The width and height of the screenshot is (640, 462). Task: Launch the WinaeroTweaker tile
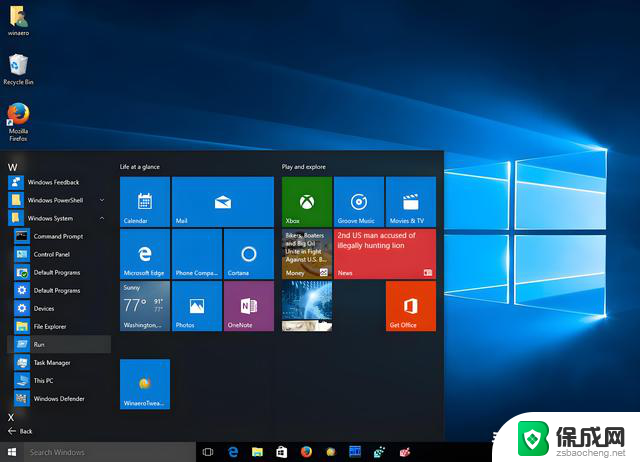coord(145,384)
